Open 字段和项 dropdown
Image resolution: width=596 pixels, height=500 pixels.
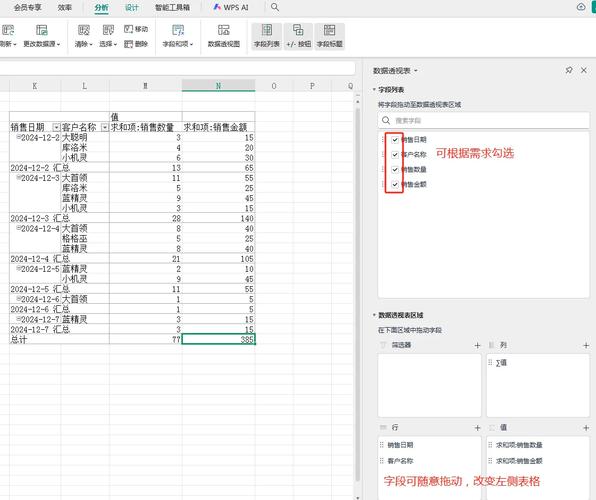pos(178,36)
